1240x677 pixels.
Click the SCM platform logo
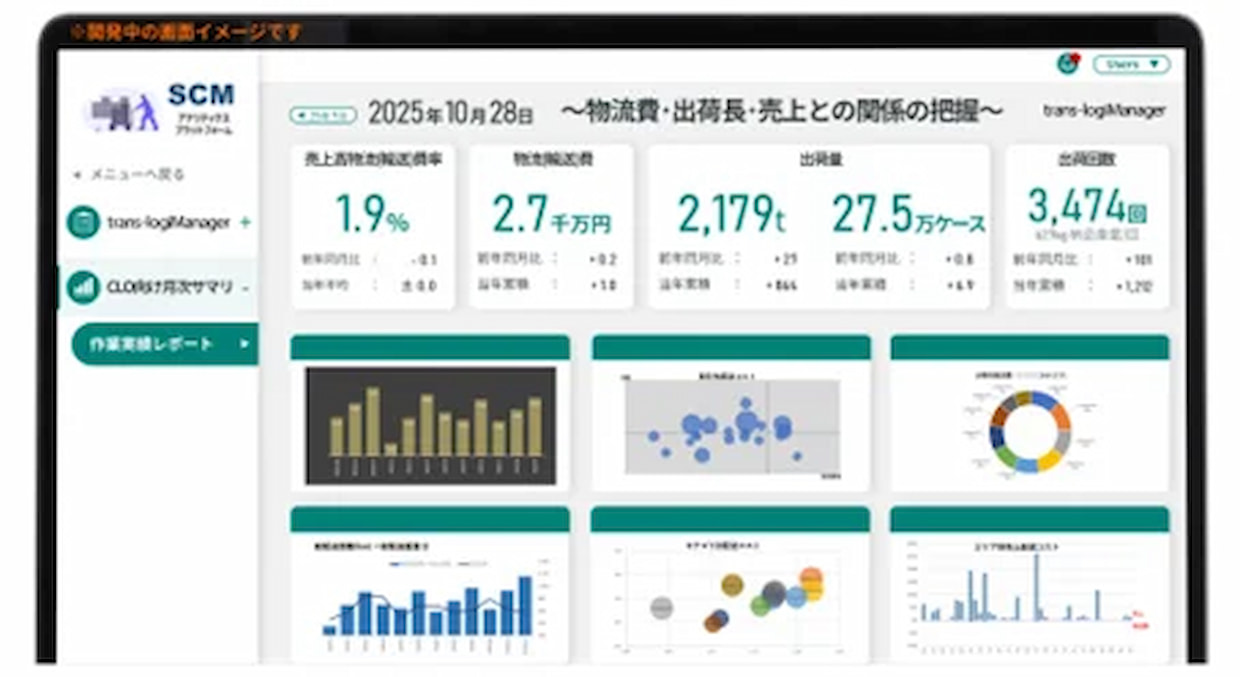[160, 108]
